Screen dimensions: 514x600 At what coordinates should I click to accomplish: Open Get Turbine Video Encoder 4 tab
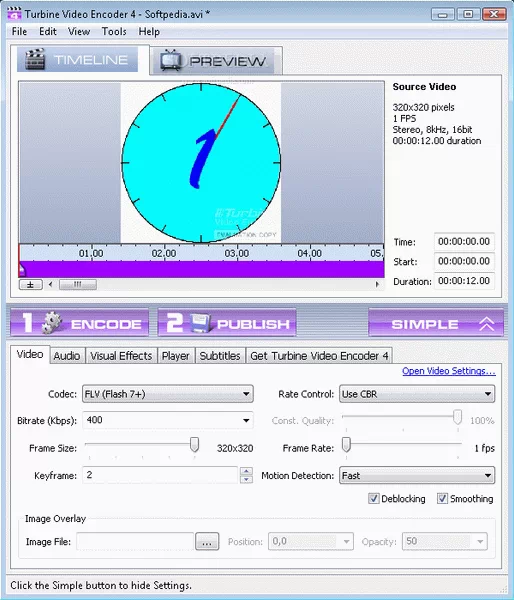pyautogui.click(x=319, y=356)
